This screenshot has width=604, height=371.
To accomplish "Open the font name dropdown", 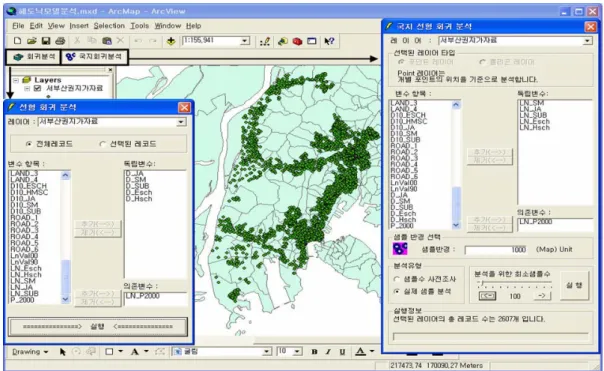I will click(x=267, y=352).
